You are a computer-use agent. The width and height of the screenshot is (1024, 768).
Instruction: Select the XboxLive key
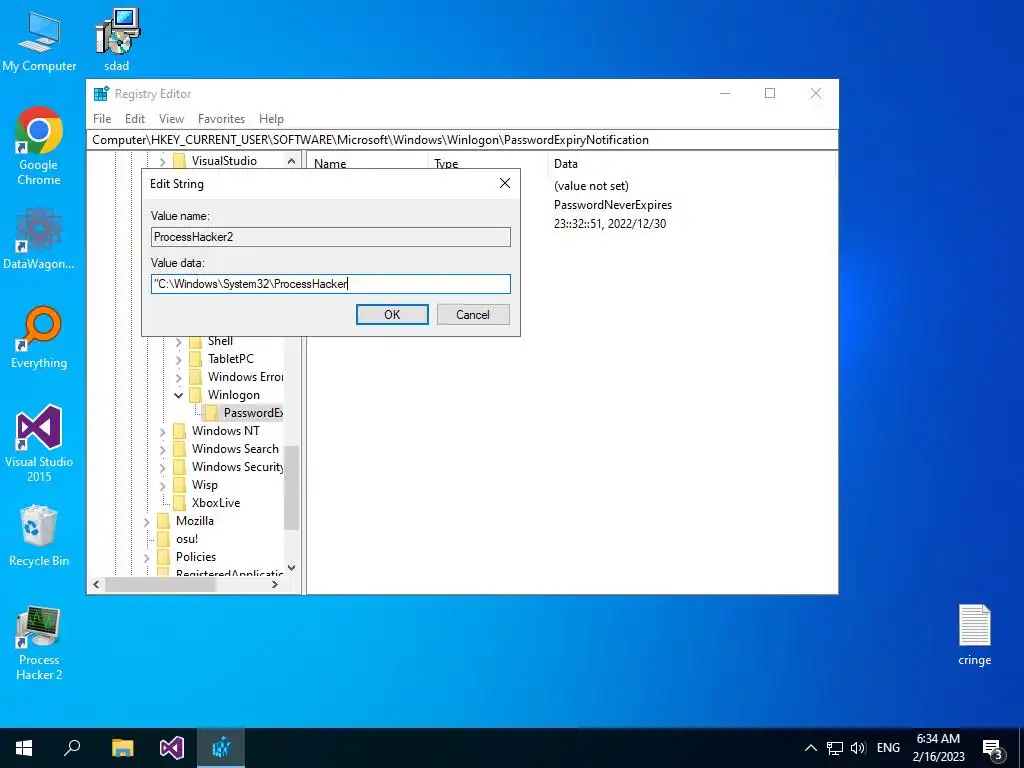click(x=216, y=503)
